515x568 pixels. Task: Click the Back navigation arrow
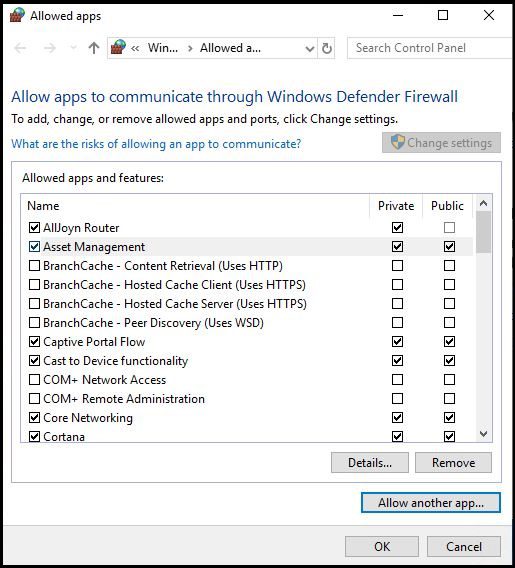[x=20, y=48]
